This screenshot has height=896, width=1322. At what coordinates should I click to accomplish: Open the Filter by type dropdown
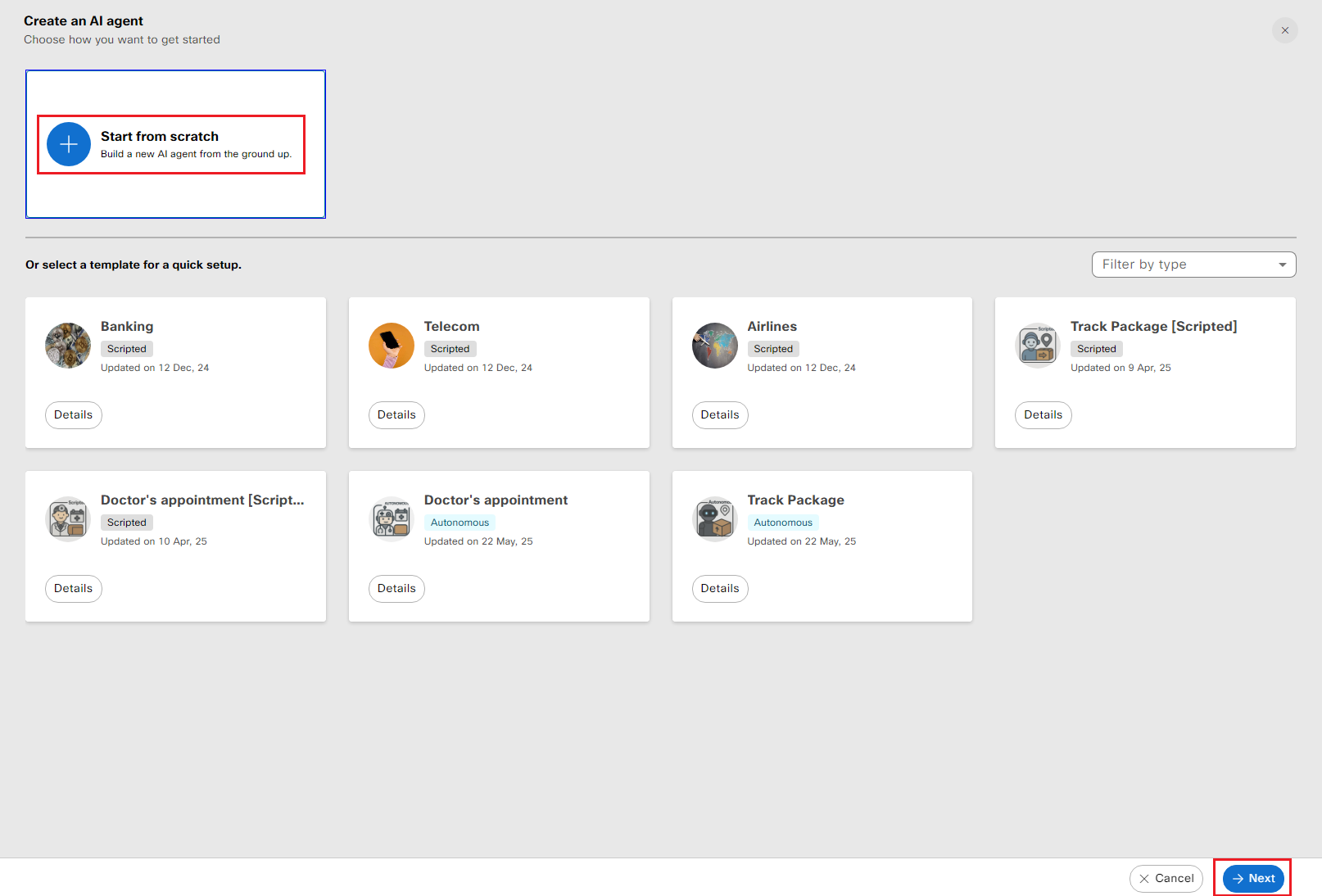click(x=1193, y=265)
